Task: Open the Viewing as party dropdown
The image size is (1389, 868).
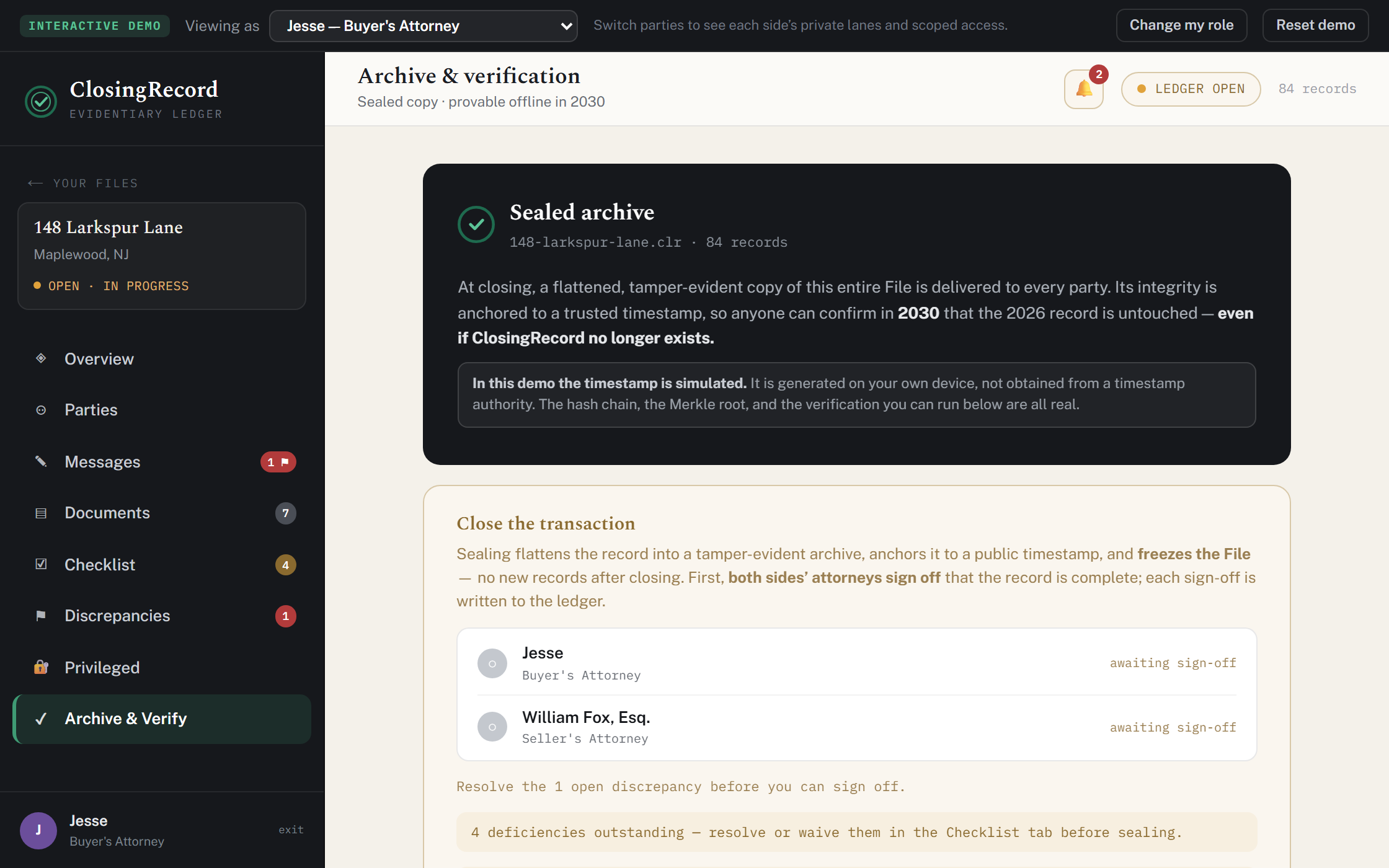Action: (424, 26)
